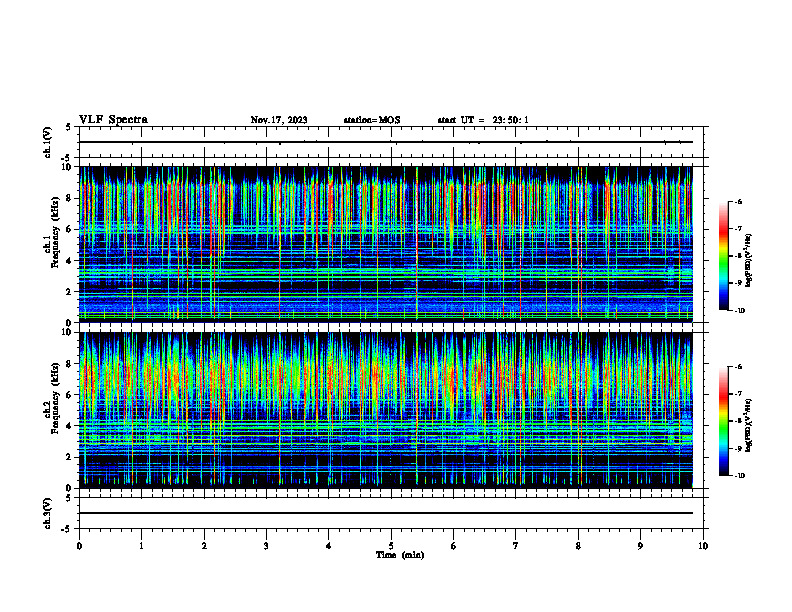Screen dimensions: 792x612
Task: Click time axis tick label "8"
Action: [578, 546]
